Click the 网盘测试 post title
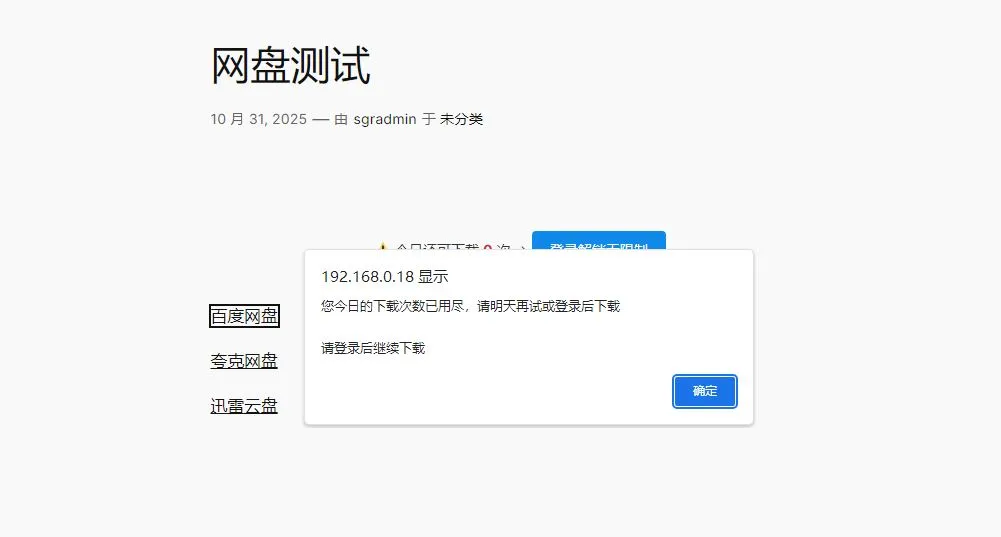Viewport: 1001px width, 537px height. click(290, 65)
